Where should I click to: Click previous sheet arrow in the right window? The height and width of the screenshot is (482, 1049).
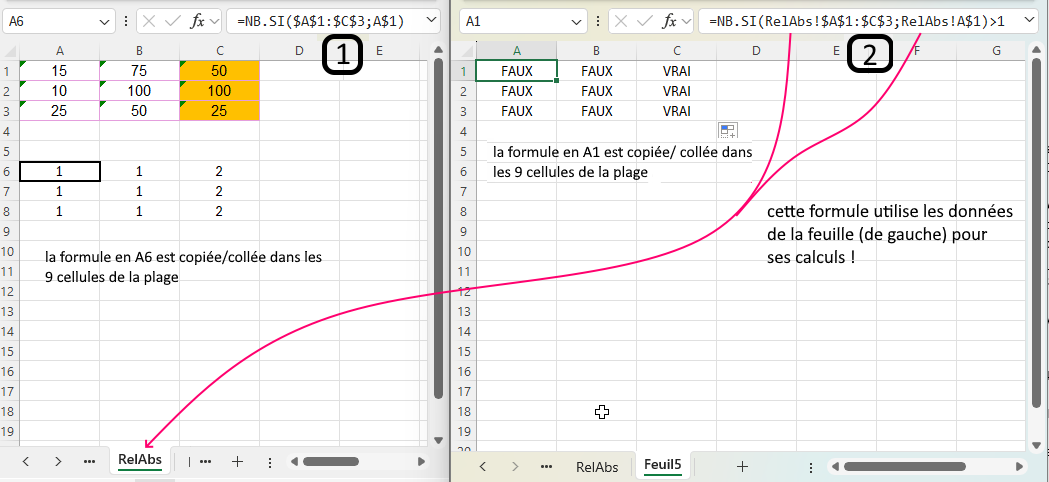[483, 466]
